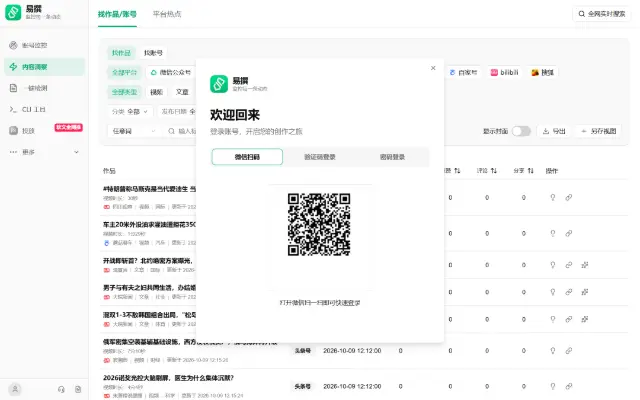Screen dimensions: 640x400
Task: Click link icon in 开战即斩首 row
Action: pyautogui.click(x=569, y=265)
